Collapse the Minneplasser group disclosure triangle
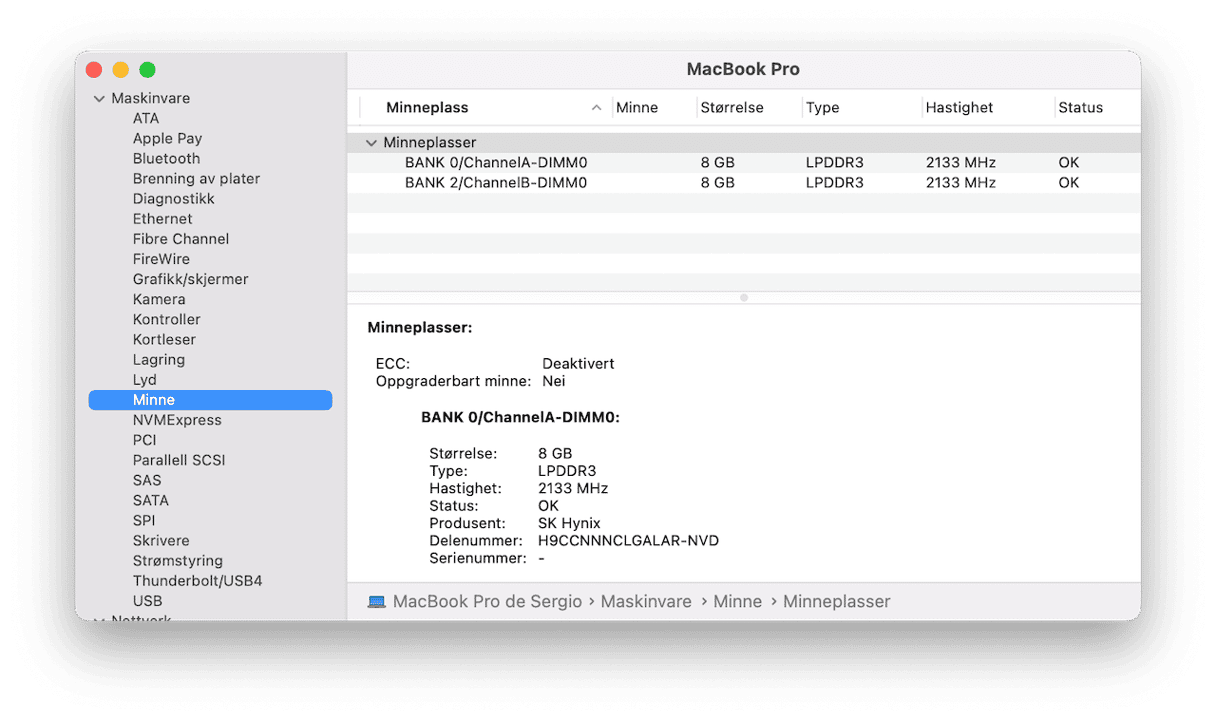Viewport: 1216px width, 720px height. 372,143
